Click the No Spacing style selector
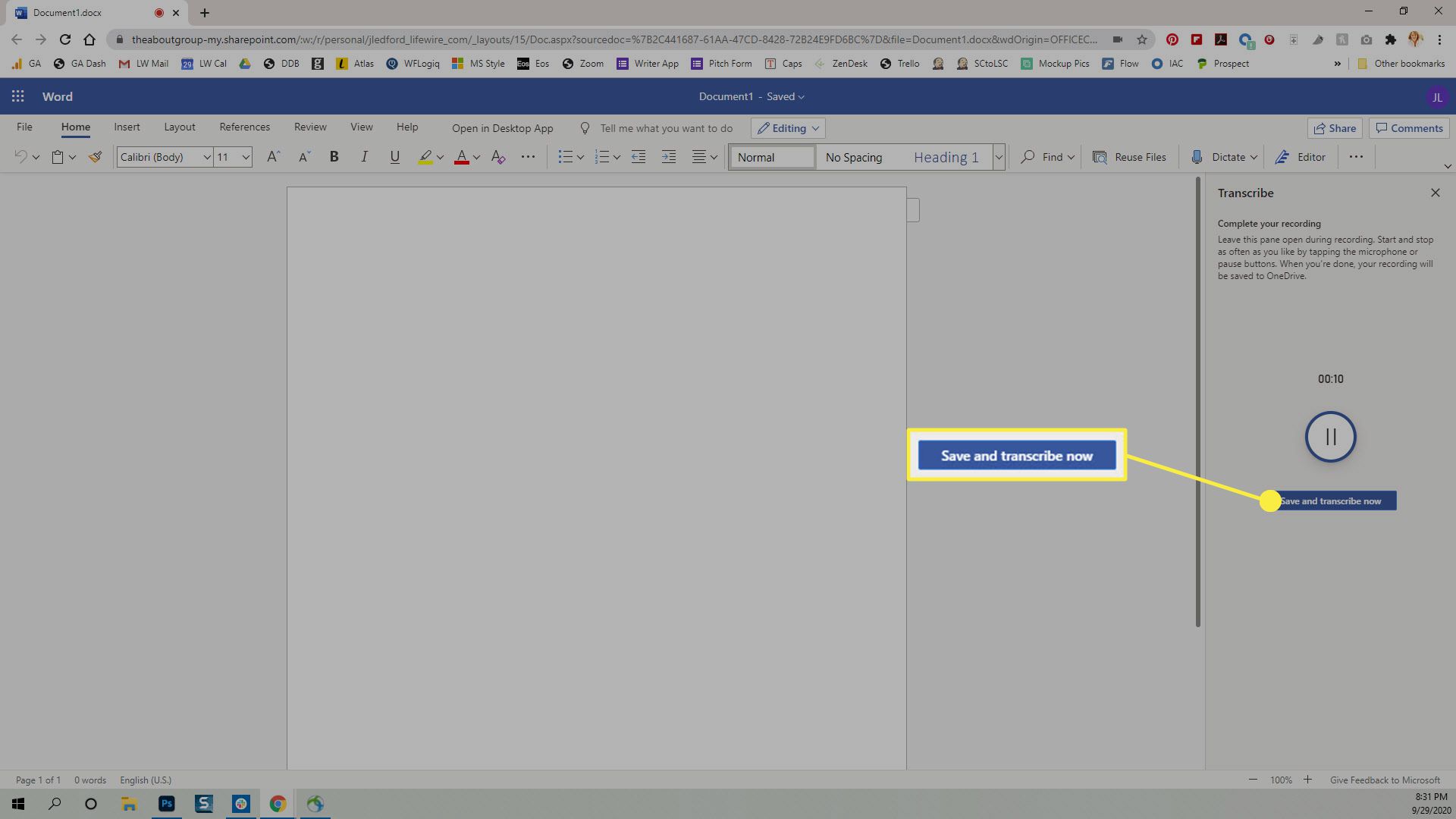 [x=854, y=157]
